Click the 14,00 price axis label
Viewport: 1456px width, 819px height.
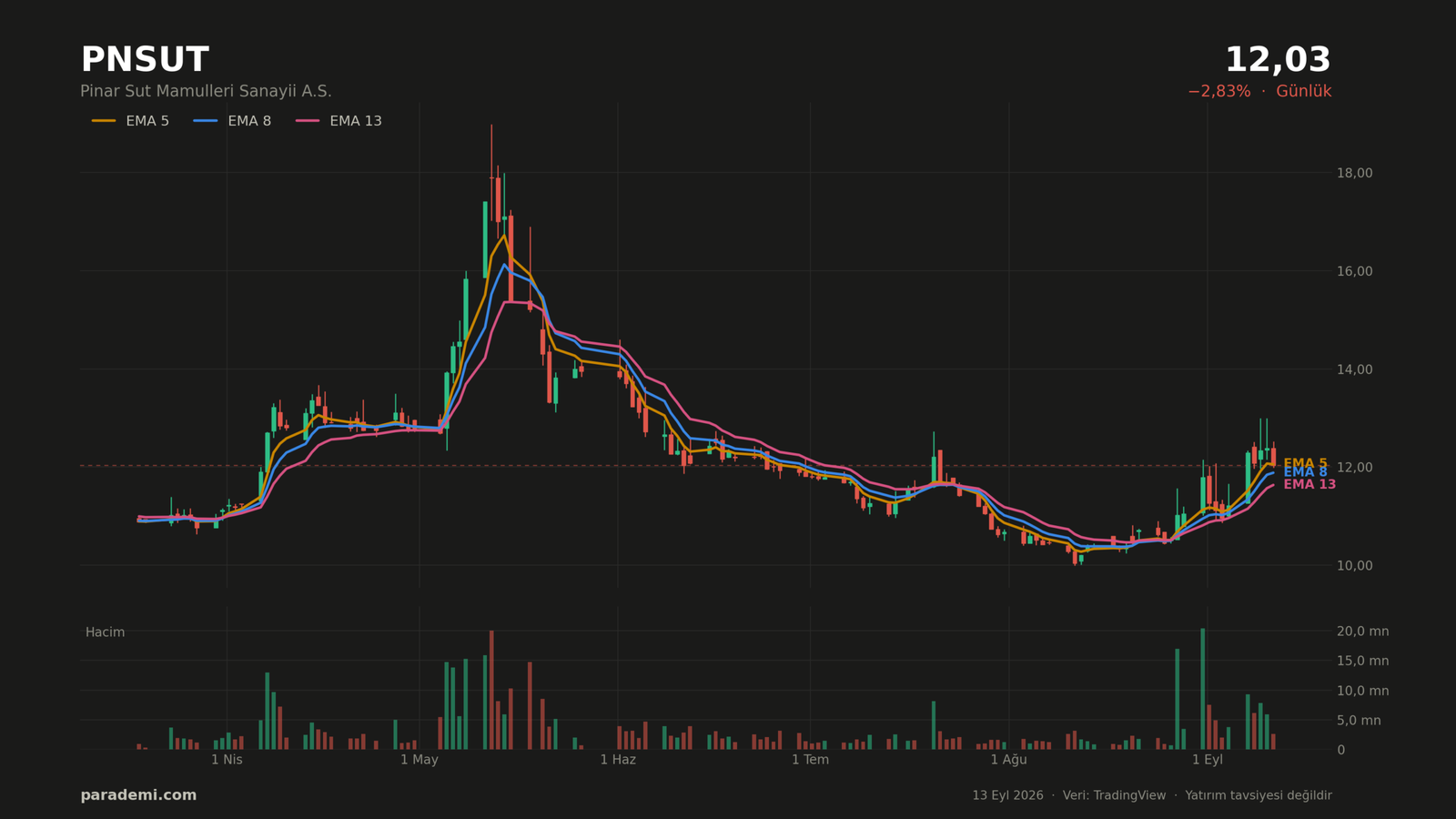1354,369
